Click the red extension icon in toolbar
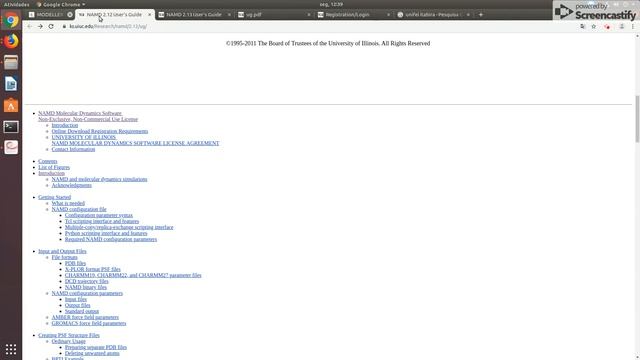This screenshot has height=360, width=640. coord(607,26)
